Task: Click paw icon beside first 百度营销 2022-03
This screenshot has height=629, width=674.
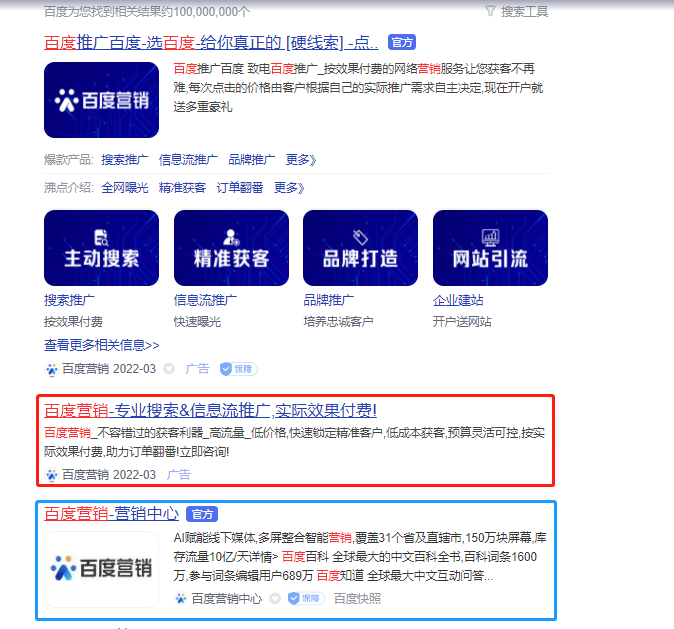Action: (x=52, y=369)
